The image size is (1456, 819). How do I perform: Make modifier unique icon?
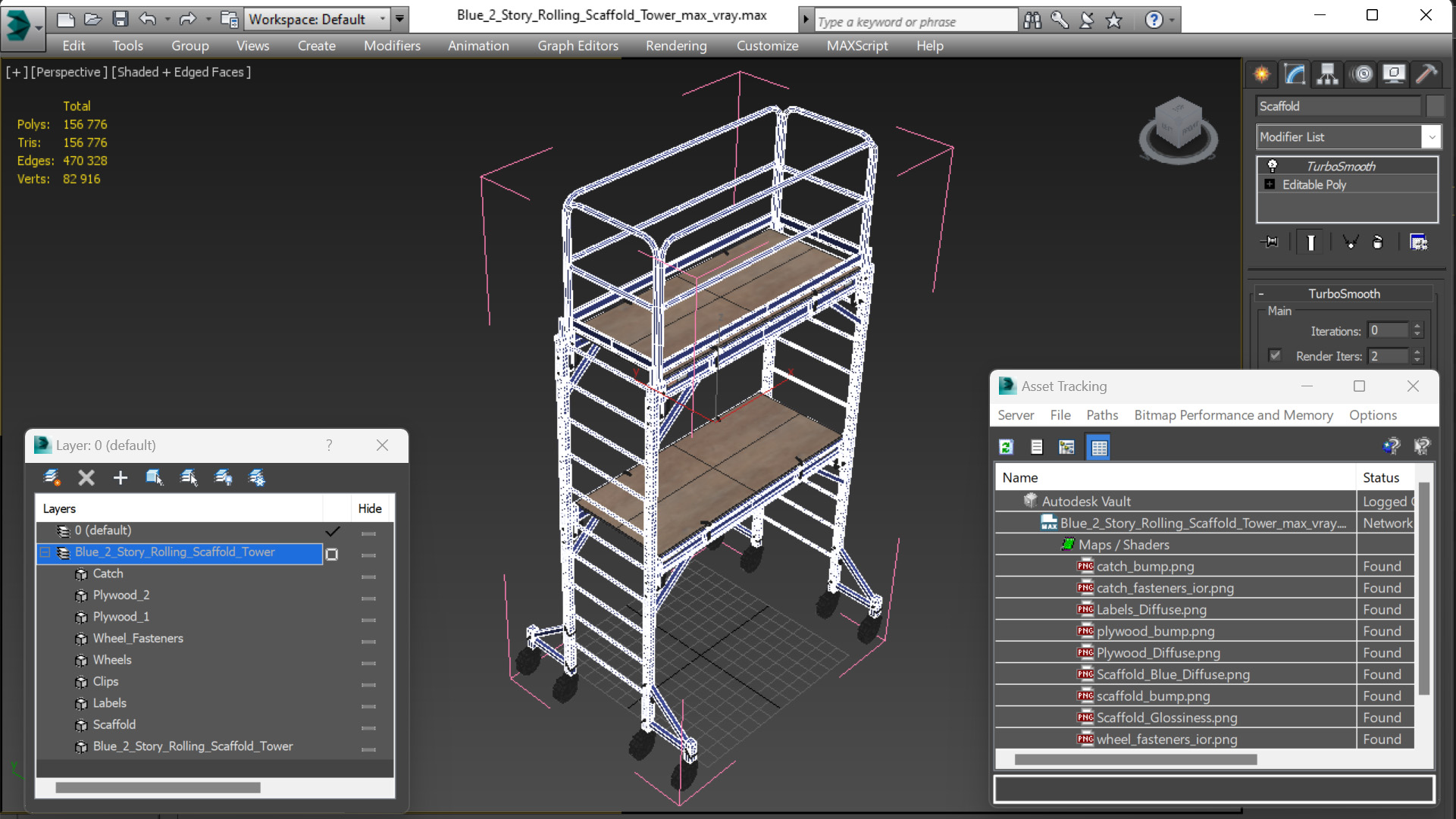pyautogui.click(x=1350, y=242)
